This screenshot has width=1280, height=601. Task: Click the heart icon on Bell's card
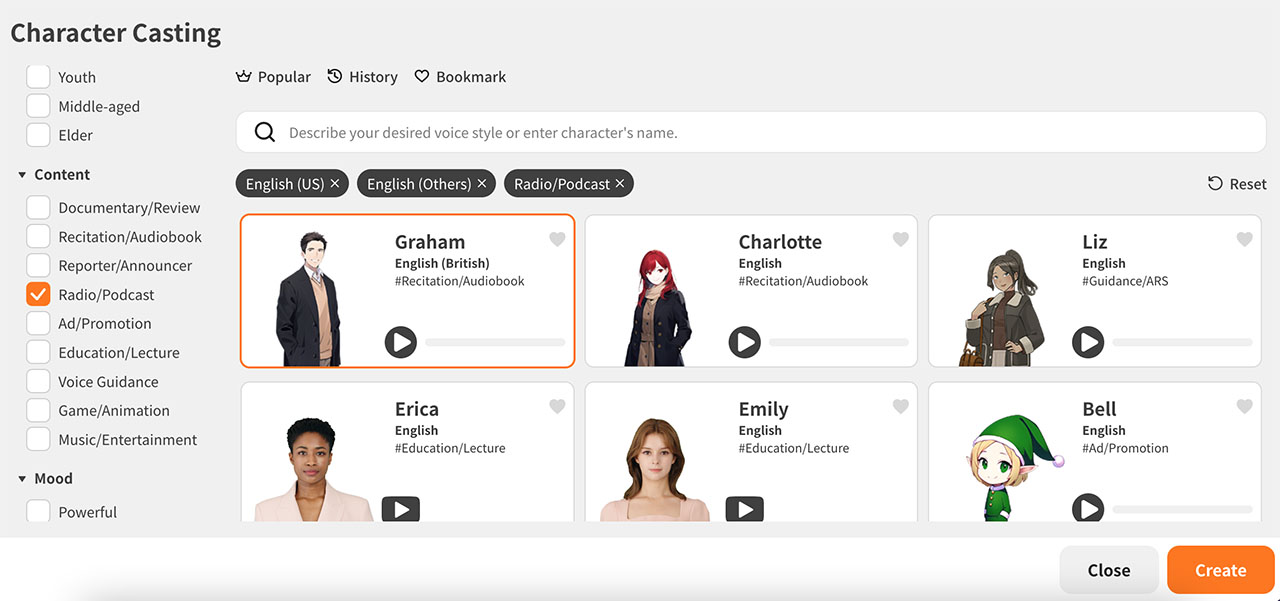[1244, 406]
